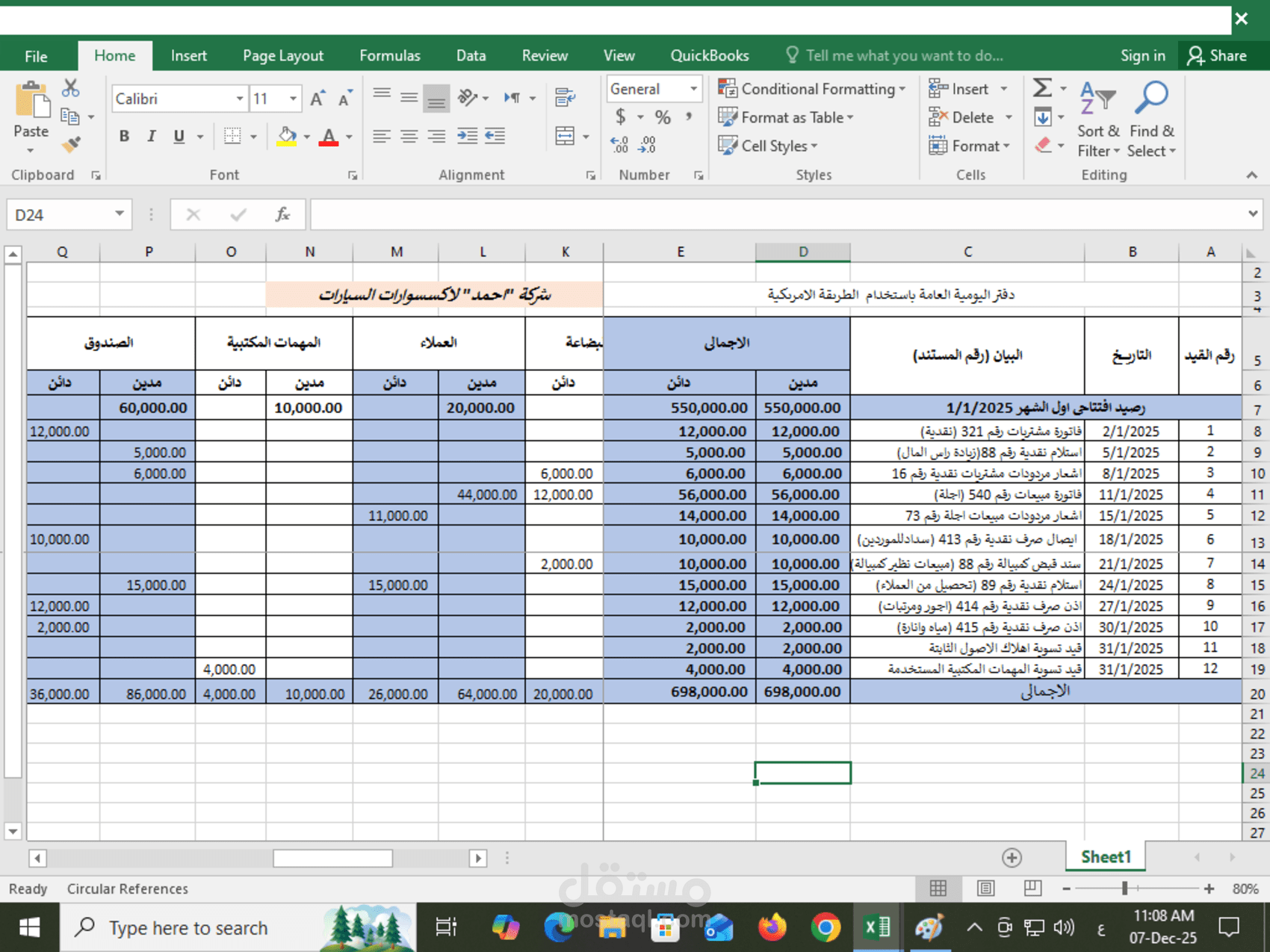Select the Format as Table icon
Image resolution: width=1270 pixels, height=952 pixels.
click(x=727, y=117)
